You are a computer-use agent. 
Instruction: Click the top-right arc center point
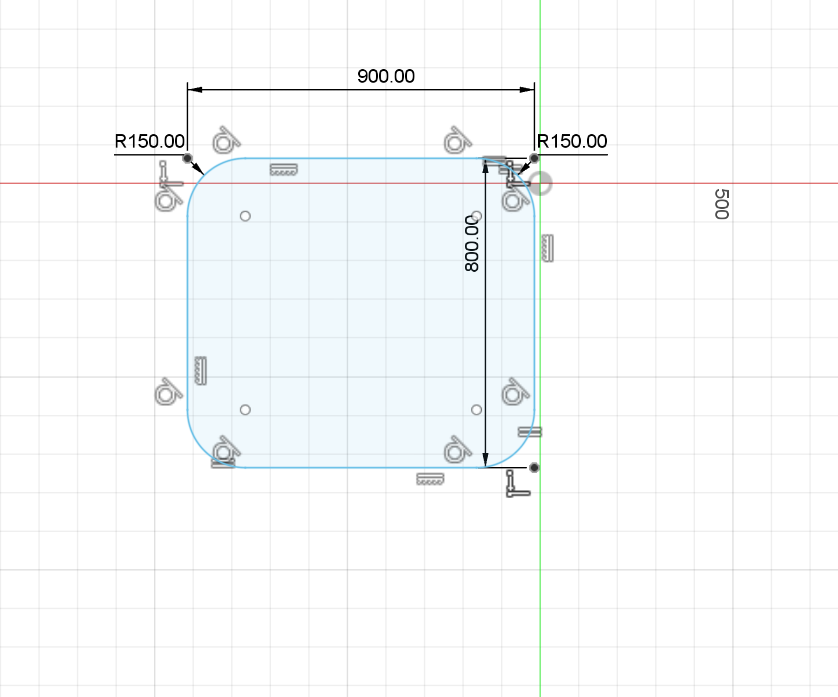476,216
